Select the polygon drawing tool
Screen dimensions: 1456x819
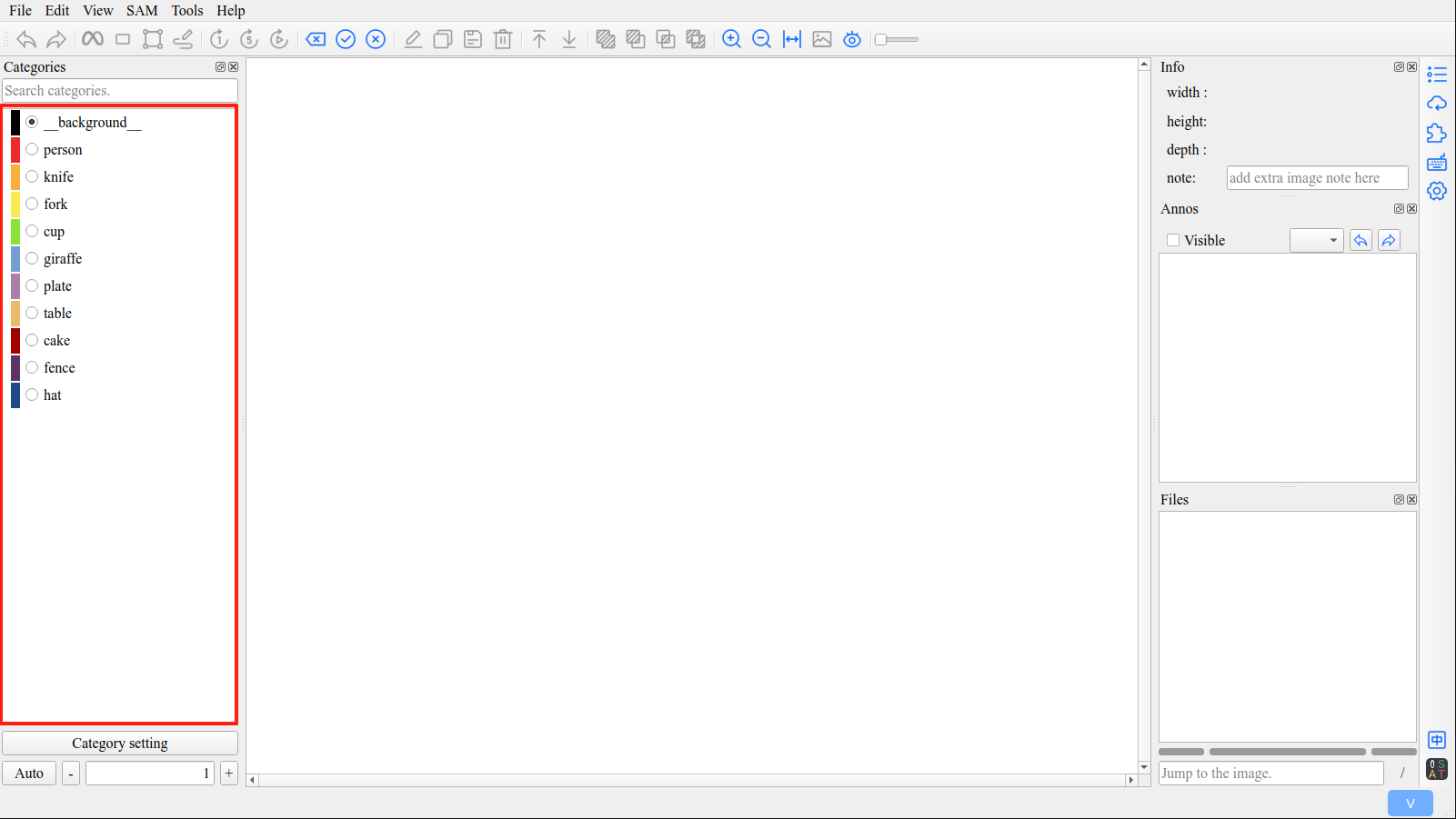(x=153, y=39)
